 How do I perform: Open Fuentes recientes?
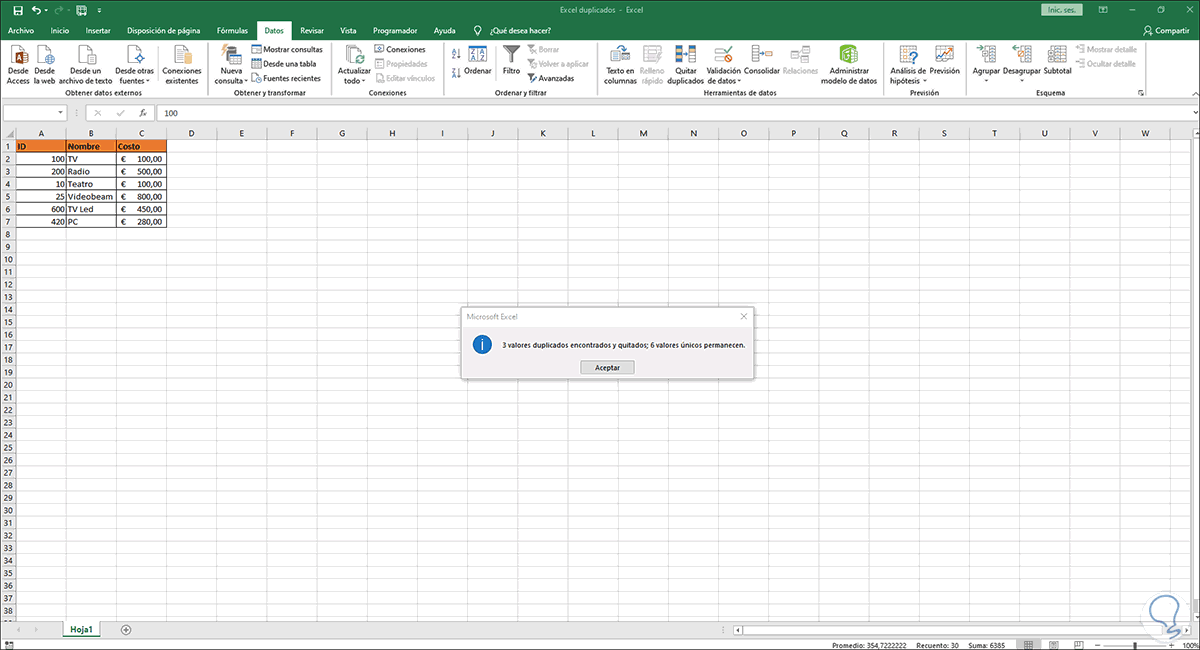pos(285,78)
